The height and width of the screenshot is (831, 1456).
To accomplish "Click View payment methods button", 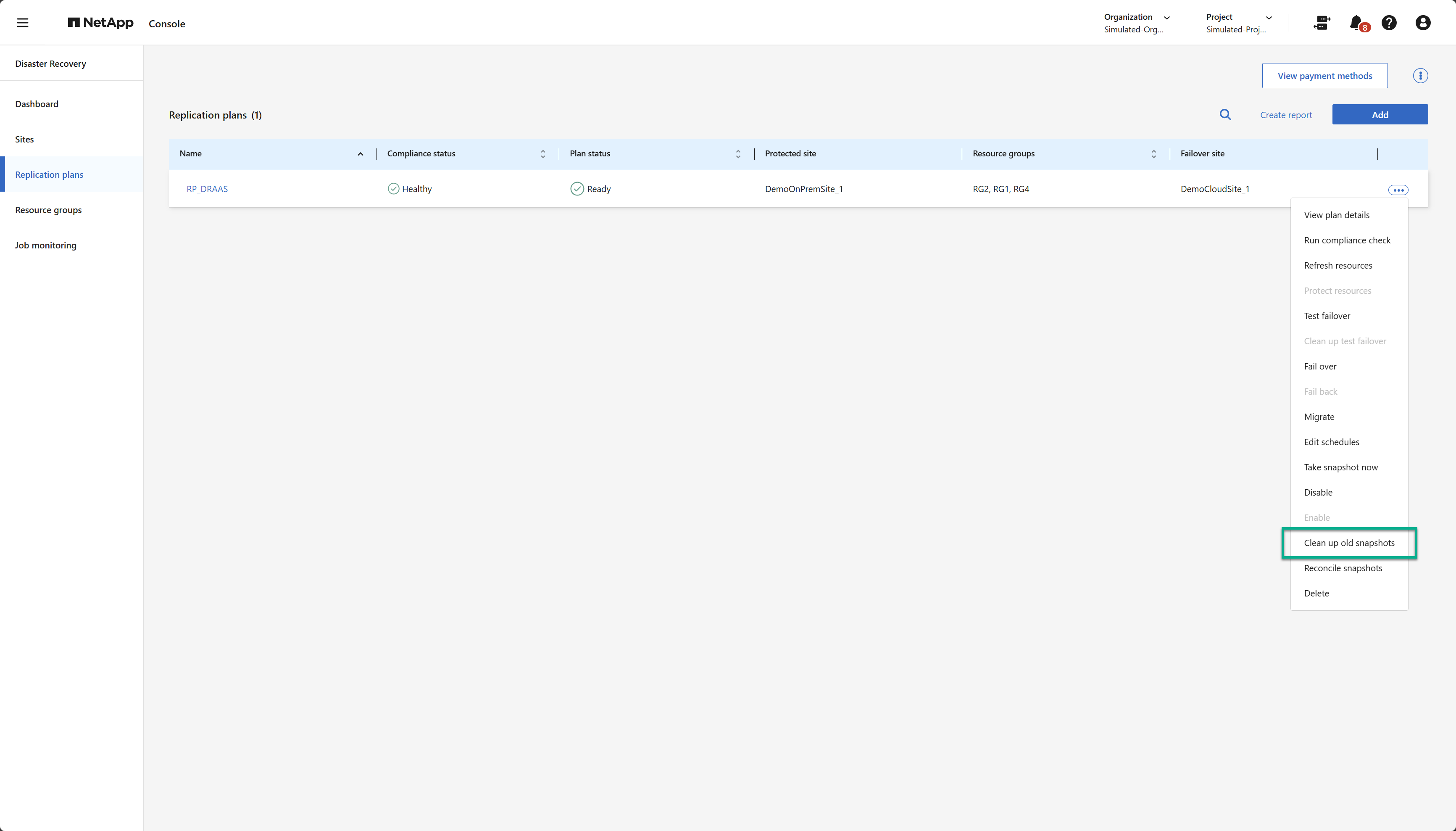I will [x=1324, y=76].
